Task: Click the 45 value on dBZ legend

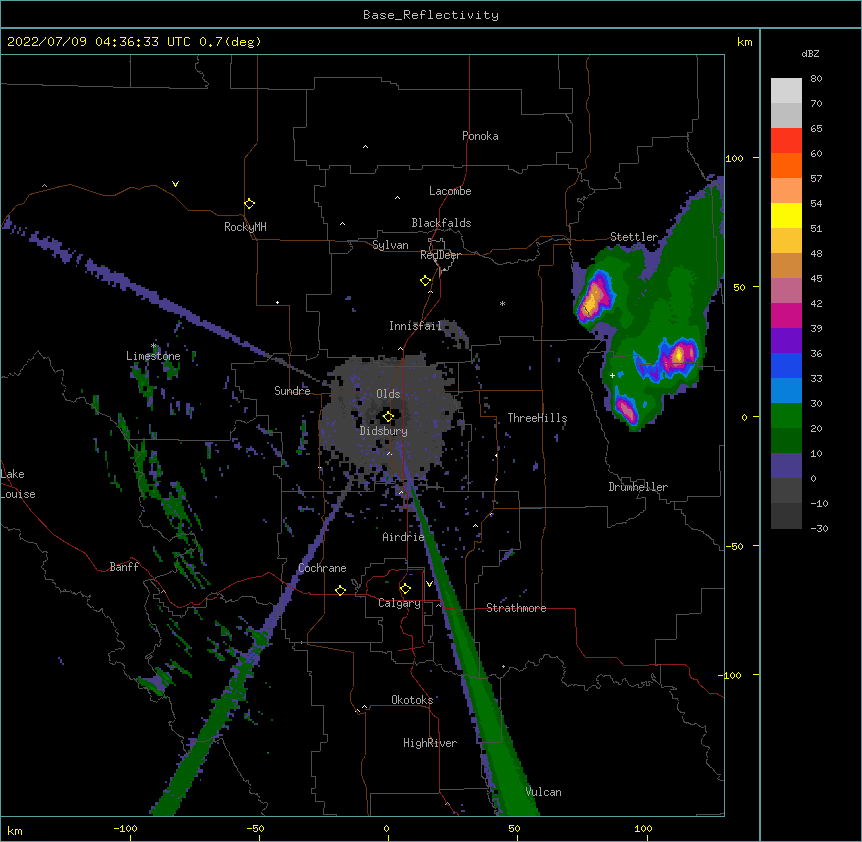Action: point(816,279)
